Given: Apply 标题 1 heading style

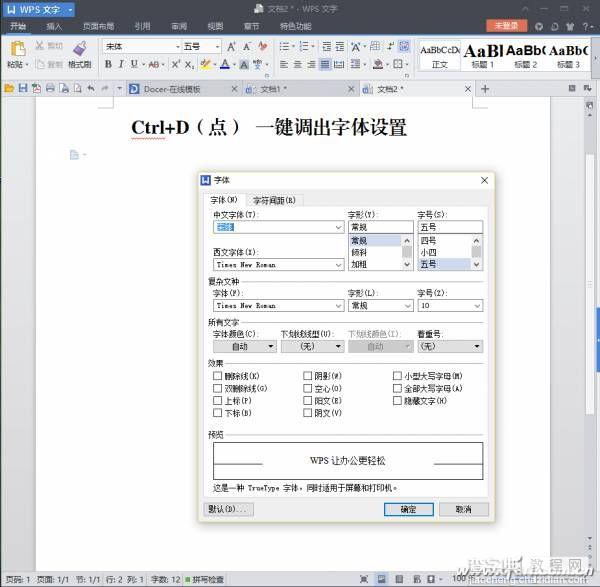Looking at the screenshot, I should point(483,56).
